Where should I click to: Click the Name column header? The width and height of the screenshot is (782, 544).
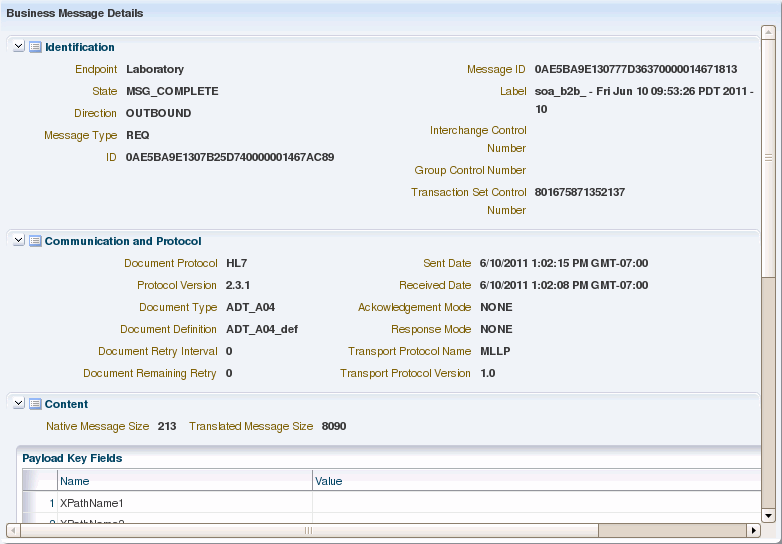(x=185, y=481)
